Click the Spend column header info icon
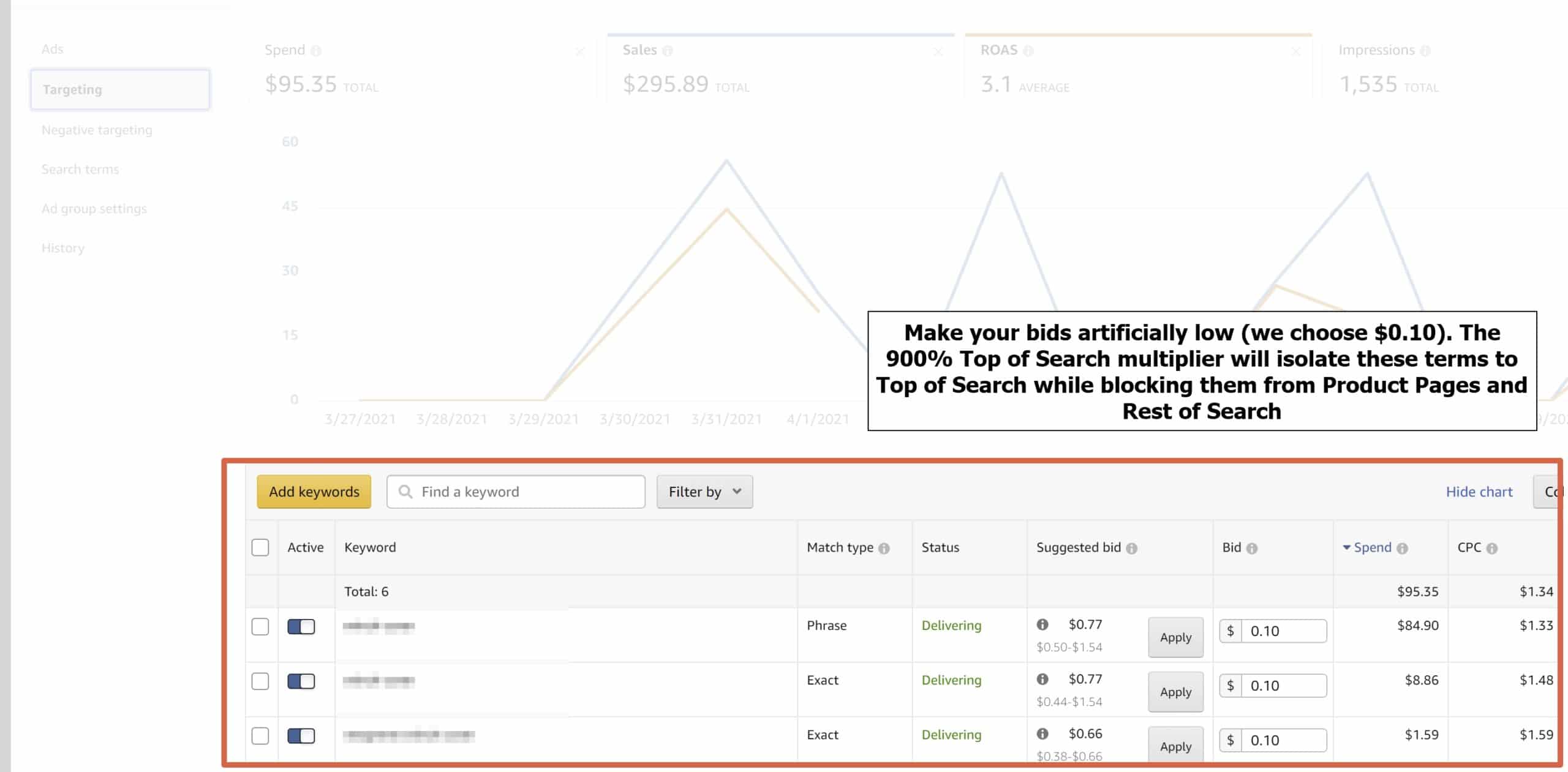Image resolution: width=1568 pixels, height=772 pixels. (x=1403, y=549)
